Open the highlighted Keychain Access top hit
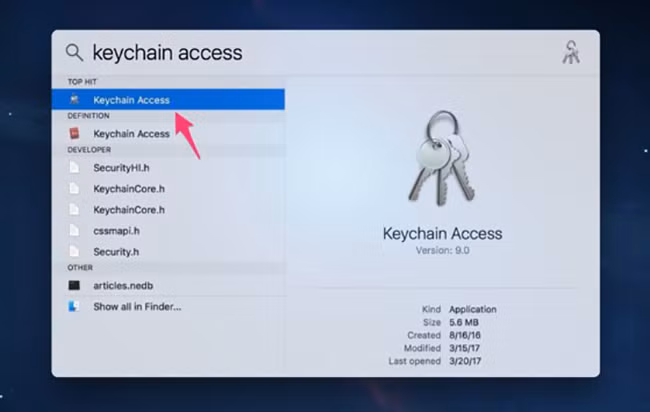This screenshot has height=412, width=650. [x=168, y=99]
